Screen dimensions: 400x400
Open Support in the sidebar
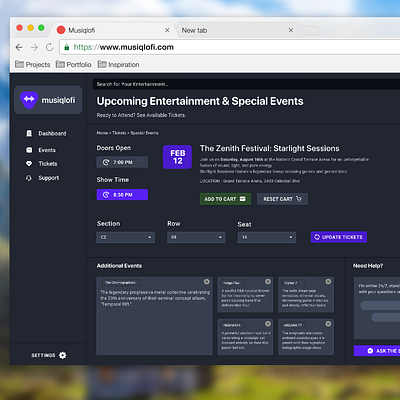pyautogui.click(x=43, y=178)
